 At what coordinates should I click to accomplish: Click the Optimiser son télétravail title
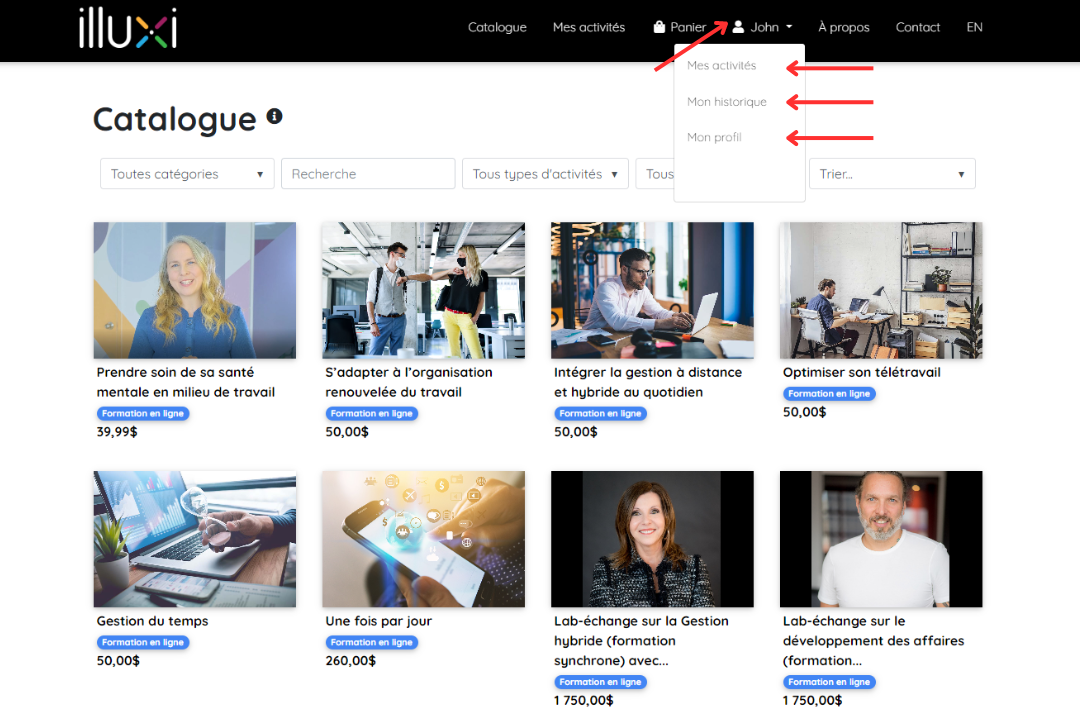(862, 372)
